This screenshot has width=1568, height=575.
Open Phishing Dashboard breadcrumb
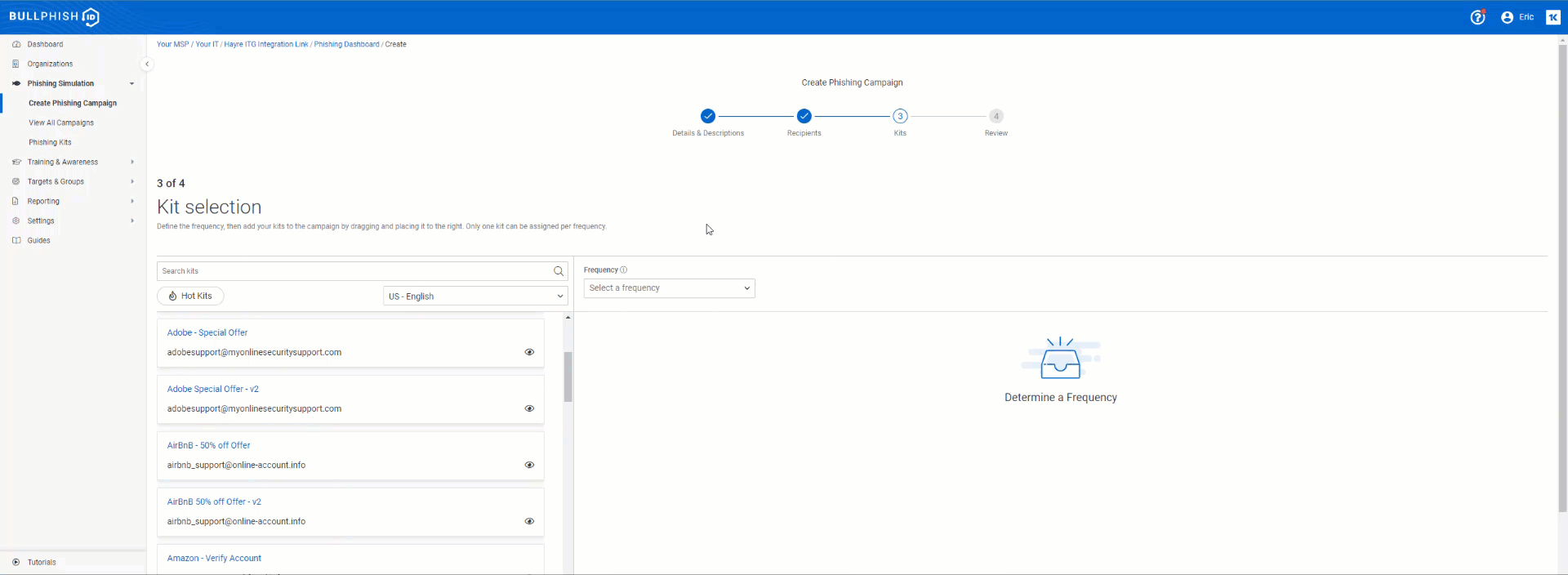[x=346, y=44]
